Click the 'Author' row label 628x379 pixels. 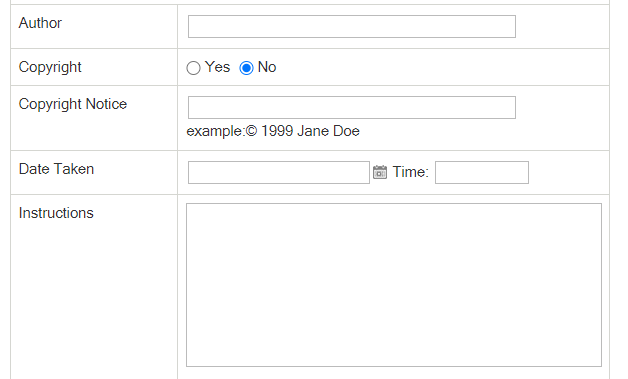40,23
